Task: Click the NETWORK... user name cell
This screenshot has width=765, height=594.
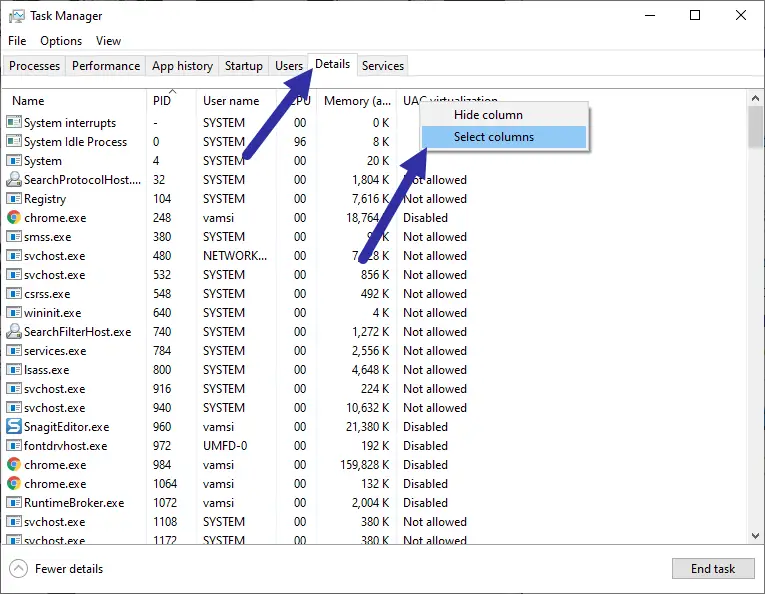Action: click(x=235, y=256)
